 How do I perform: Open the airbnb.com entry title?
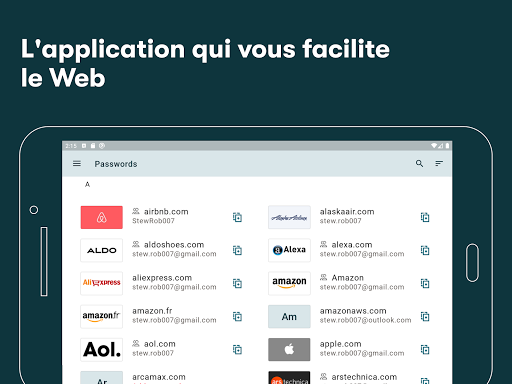pyautogui.click(x=166, y=212)
